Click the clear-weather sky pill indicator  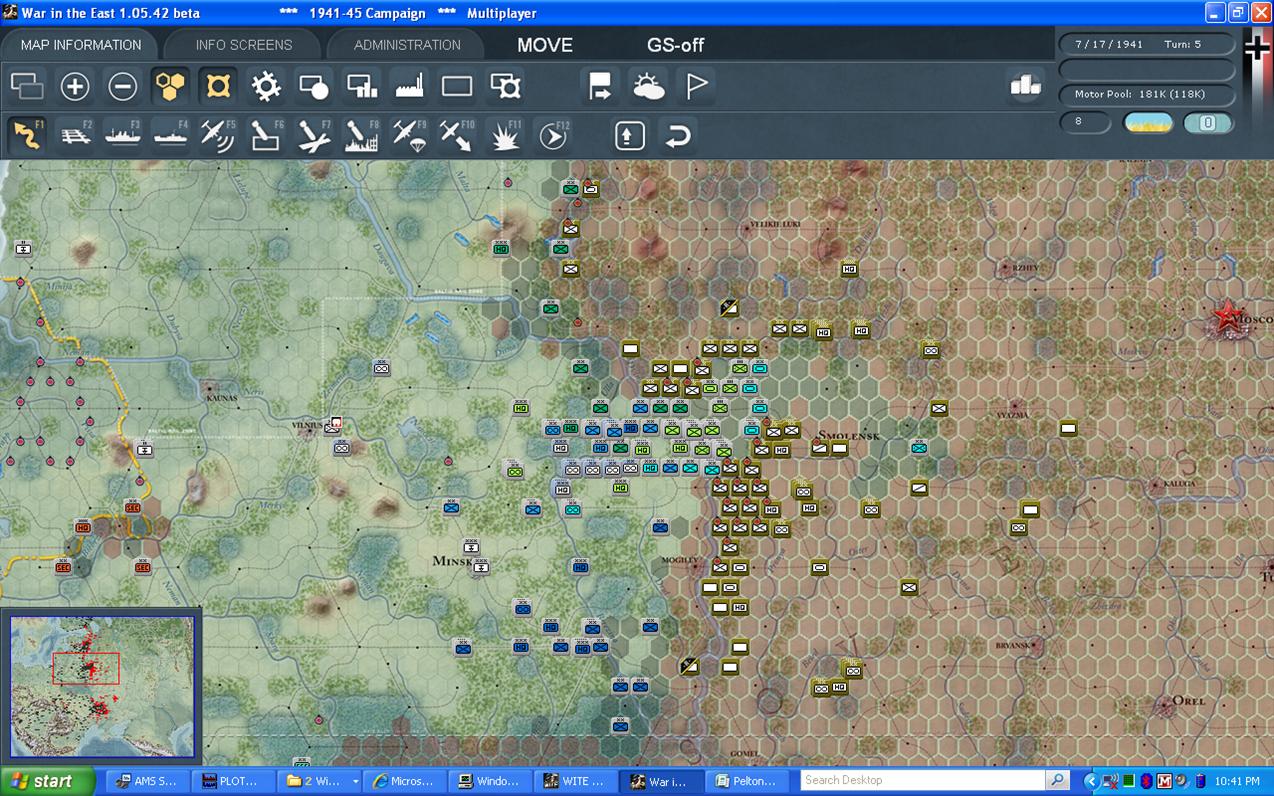click(x=1148, y=123)
